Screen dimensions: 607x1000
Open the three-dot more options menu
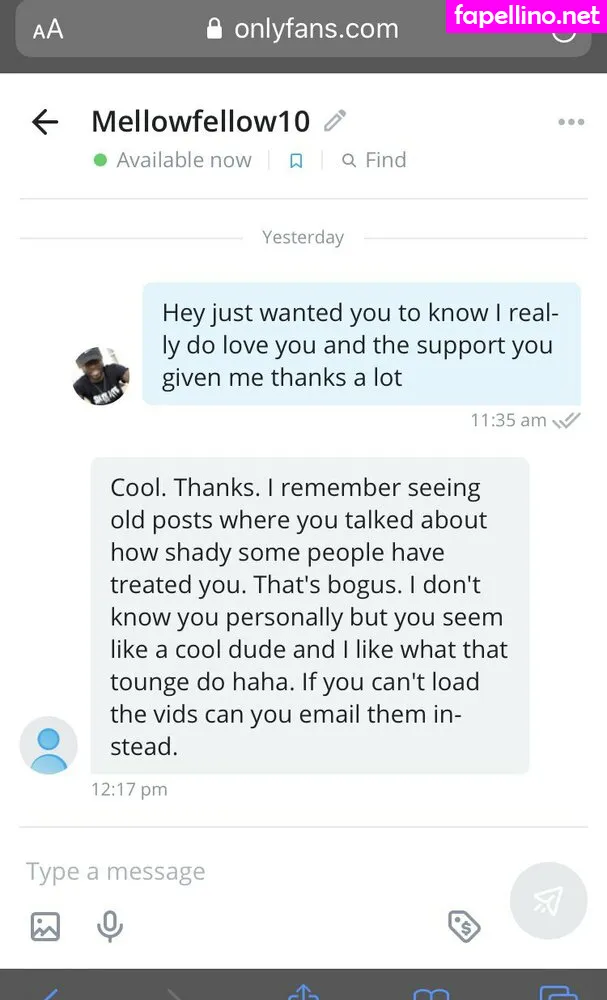click(570, 122)
